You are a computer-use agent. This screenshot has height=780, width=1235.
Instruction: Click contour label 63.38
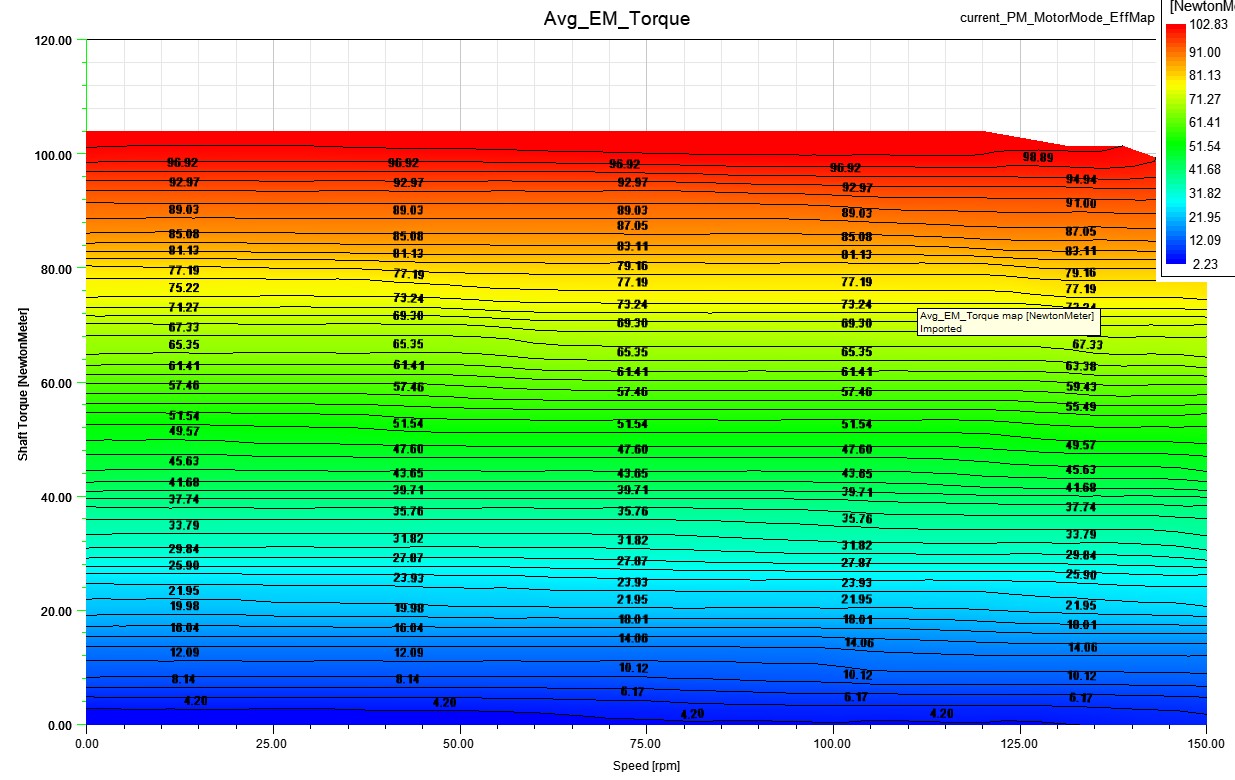click(x=1081, y=366)
